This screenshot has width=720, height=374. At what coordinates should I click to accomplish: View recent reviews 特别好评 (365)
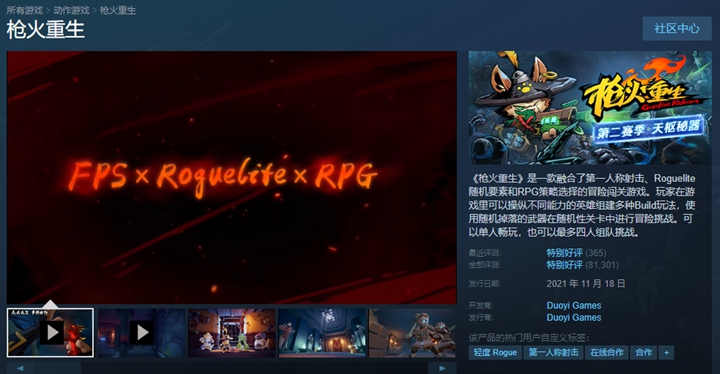click(x=576, y=253)
